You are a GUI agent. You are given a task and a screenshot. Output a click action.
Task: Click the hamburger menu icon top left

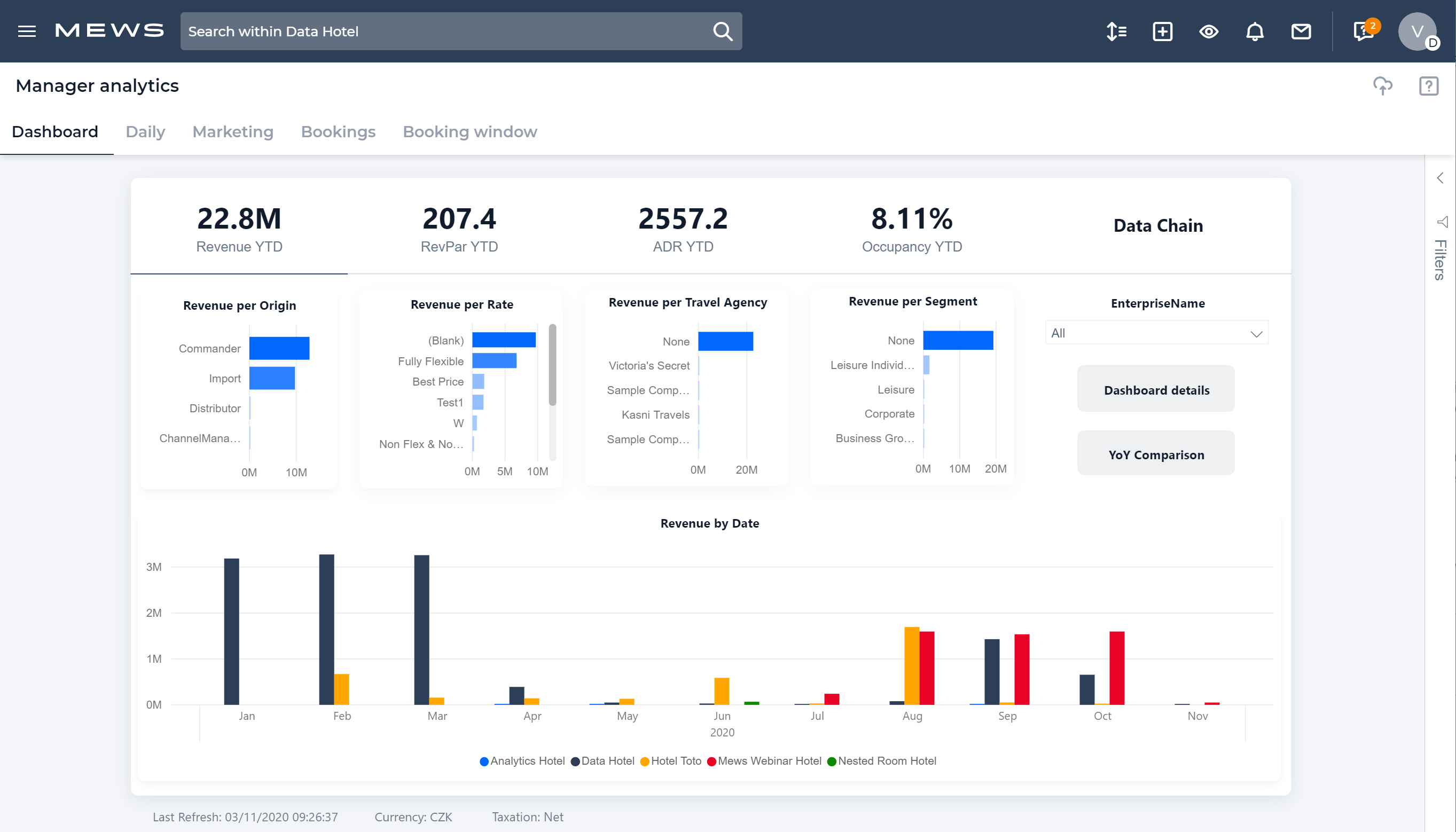pyautogui.click(x=27, y=30)
